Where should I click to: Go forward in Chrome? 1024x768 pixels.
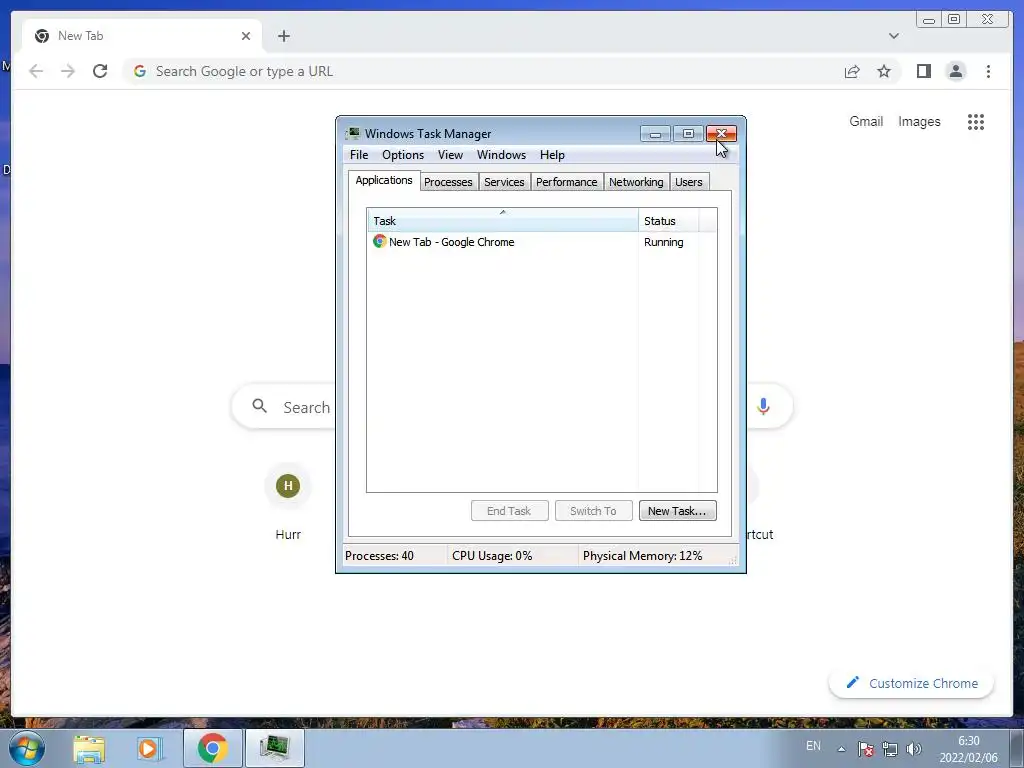(x=68, y=71)
